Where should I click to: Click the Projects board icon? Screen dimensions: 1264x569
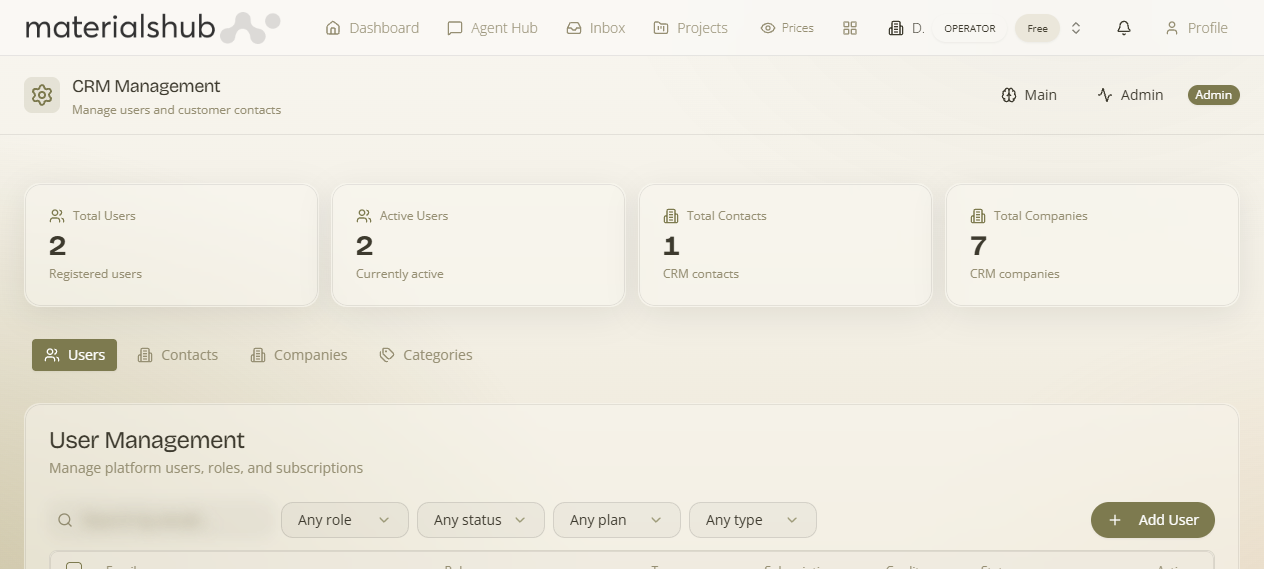[661, 28]
